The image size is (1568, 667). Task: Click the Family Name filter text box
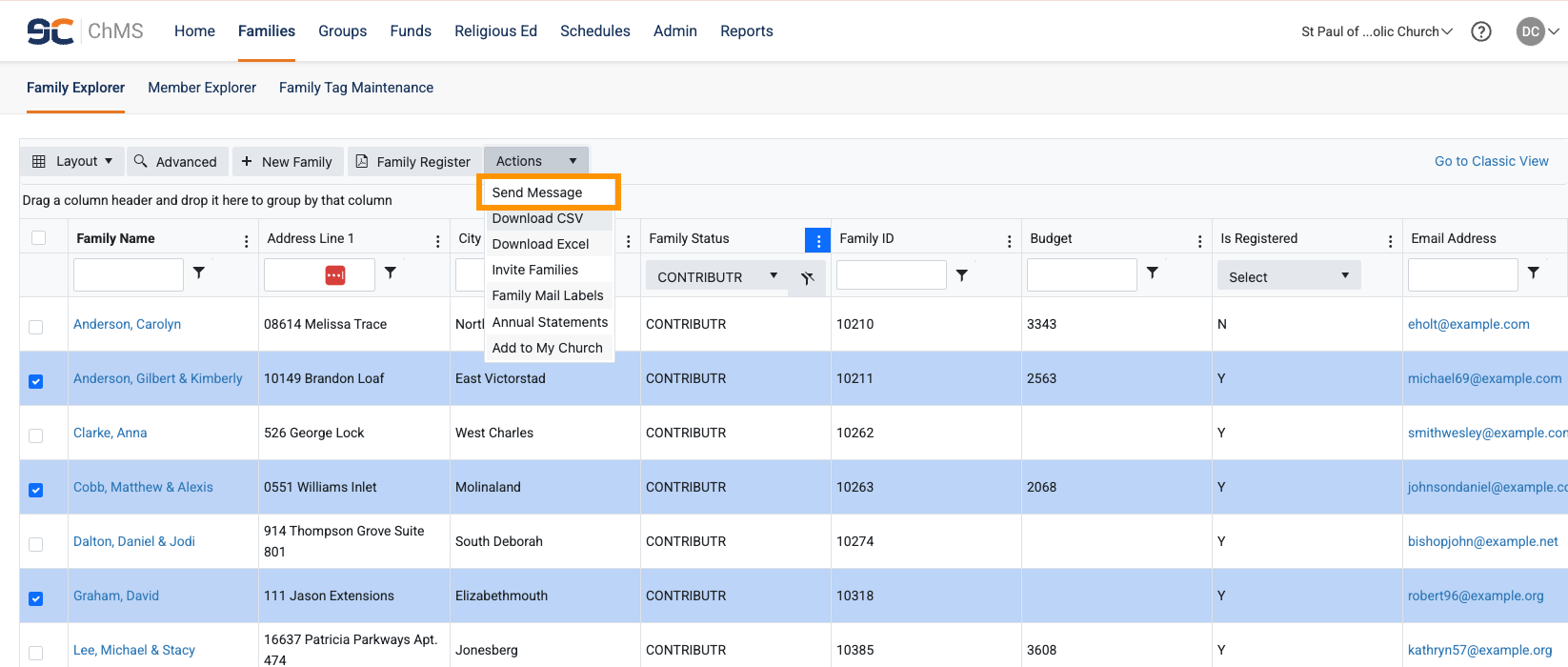tap(129, 275)
